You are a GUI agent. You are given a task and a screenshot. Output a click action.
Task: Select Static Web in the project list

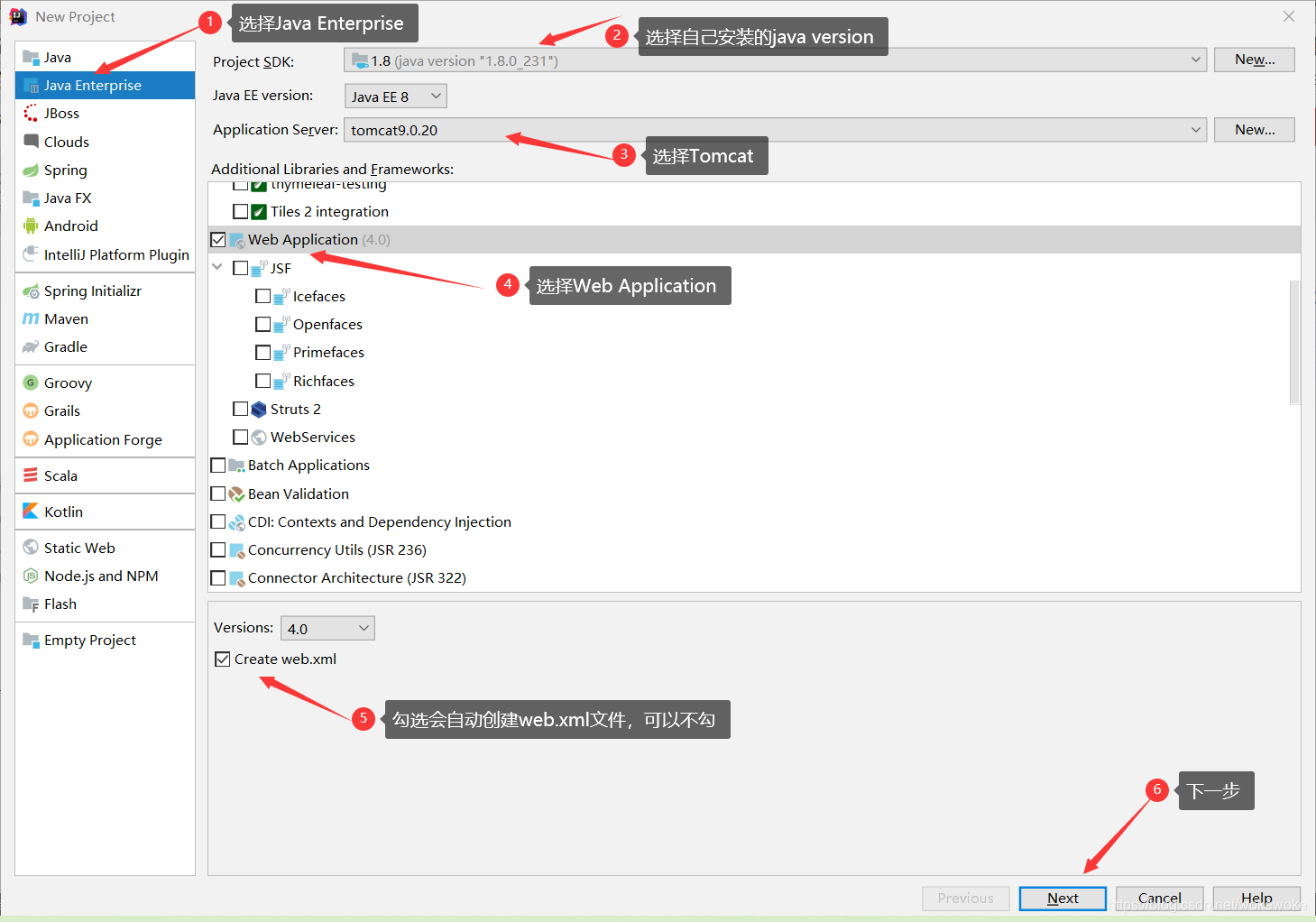(x=106, y=548)
